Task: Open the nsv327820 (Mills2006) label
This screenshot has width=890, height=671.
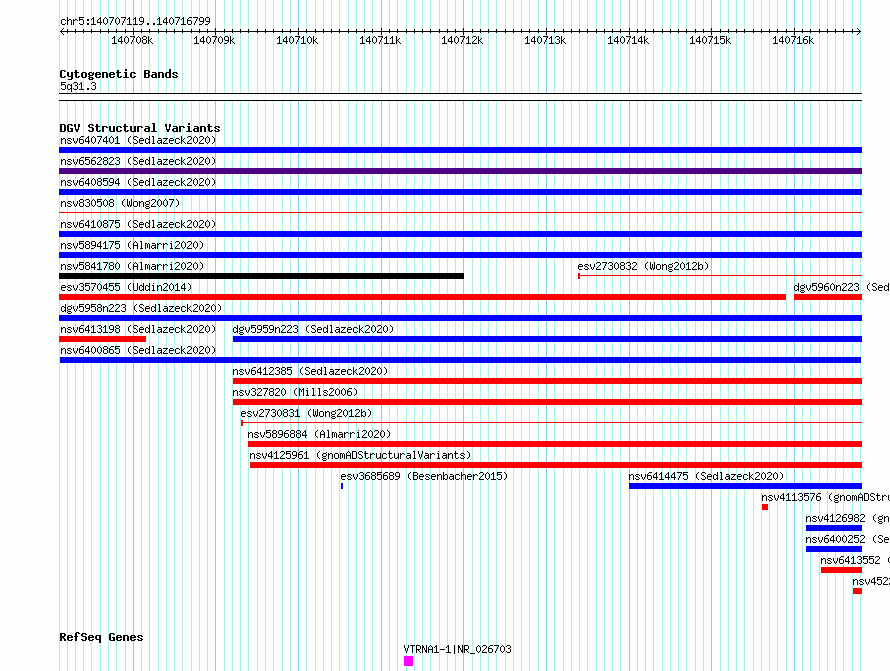Action: click(x=295, y=392)
